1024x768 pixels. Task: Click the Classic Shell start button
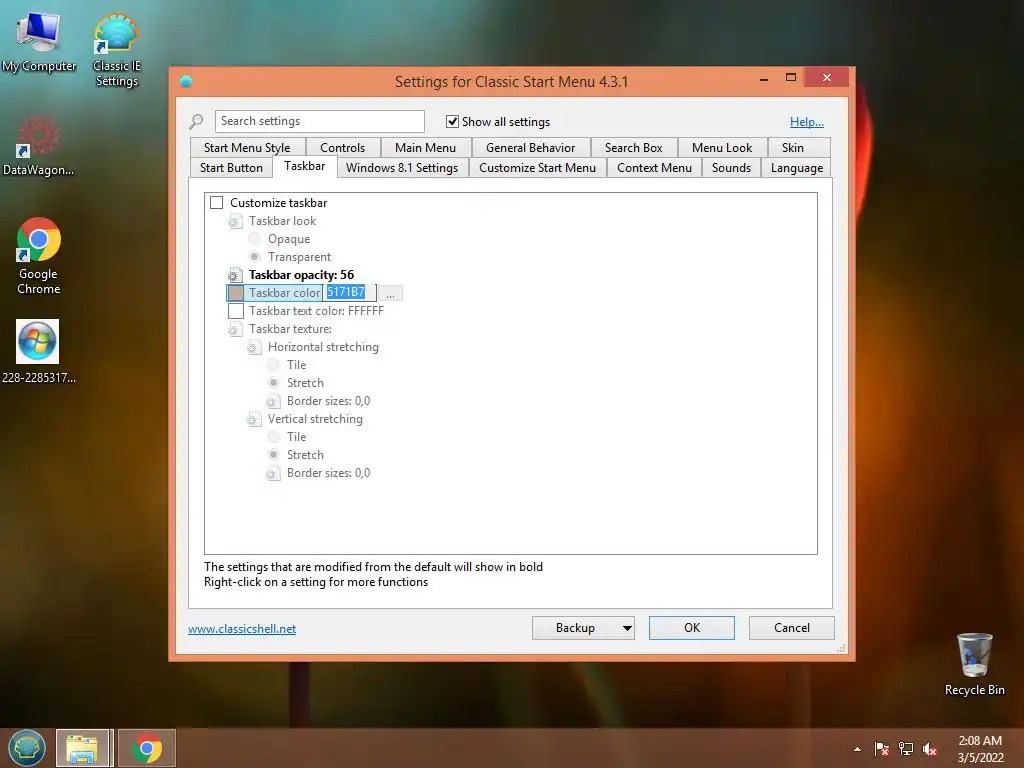[x=26, y=748]
